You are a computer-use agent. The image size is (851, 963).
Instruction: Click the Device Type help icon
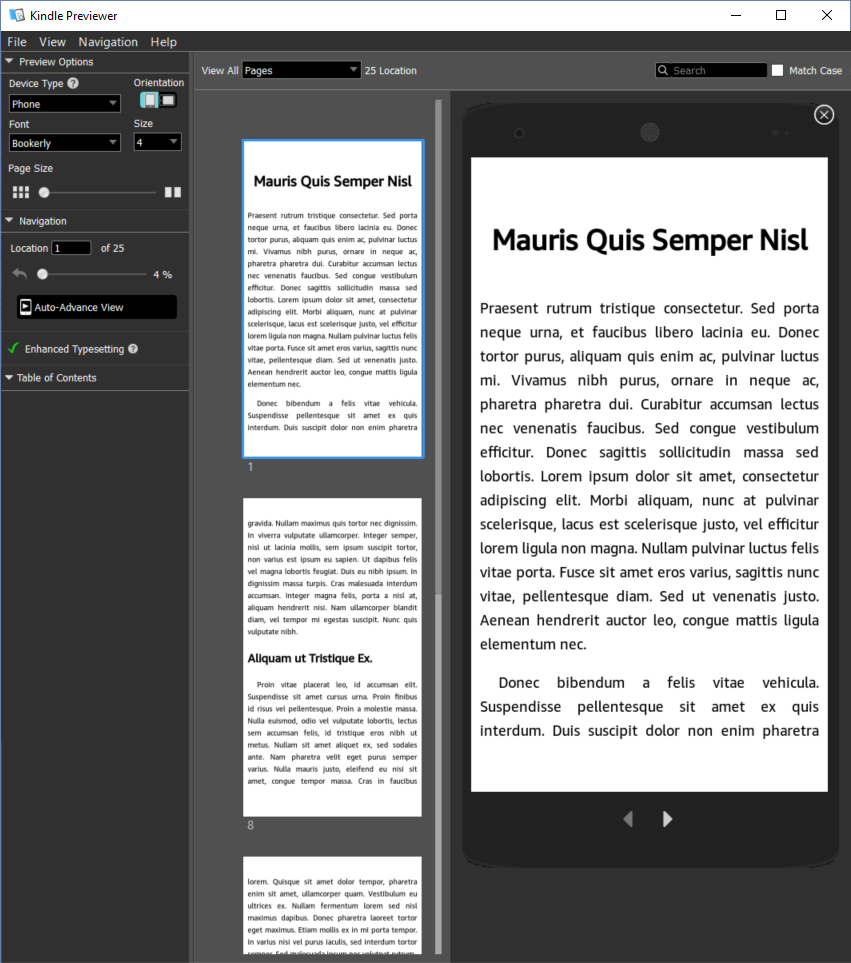pyautogui.click(x=73, y=84)
